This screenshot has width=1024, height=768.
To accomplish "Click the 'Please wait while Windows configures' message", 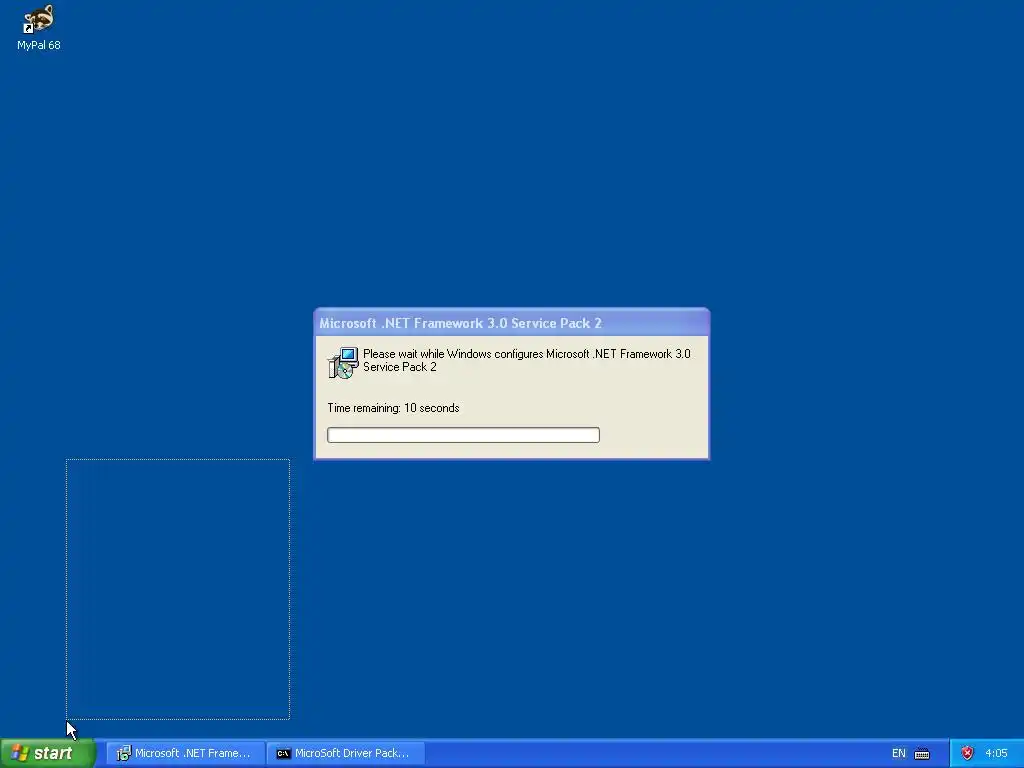I will point(526,360).
